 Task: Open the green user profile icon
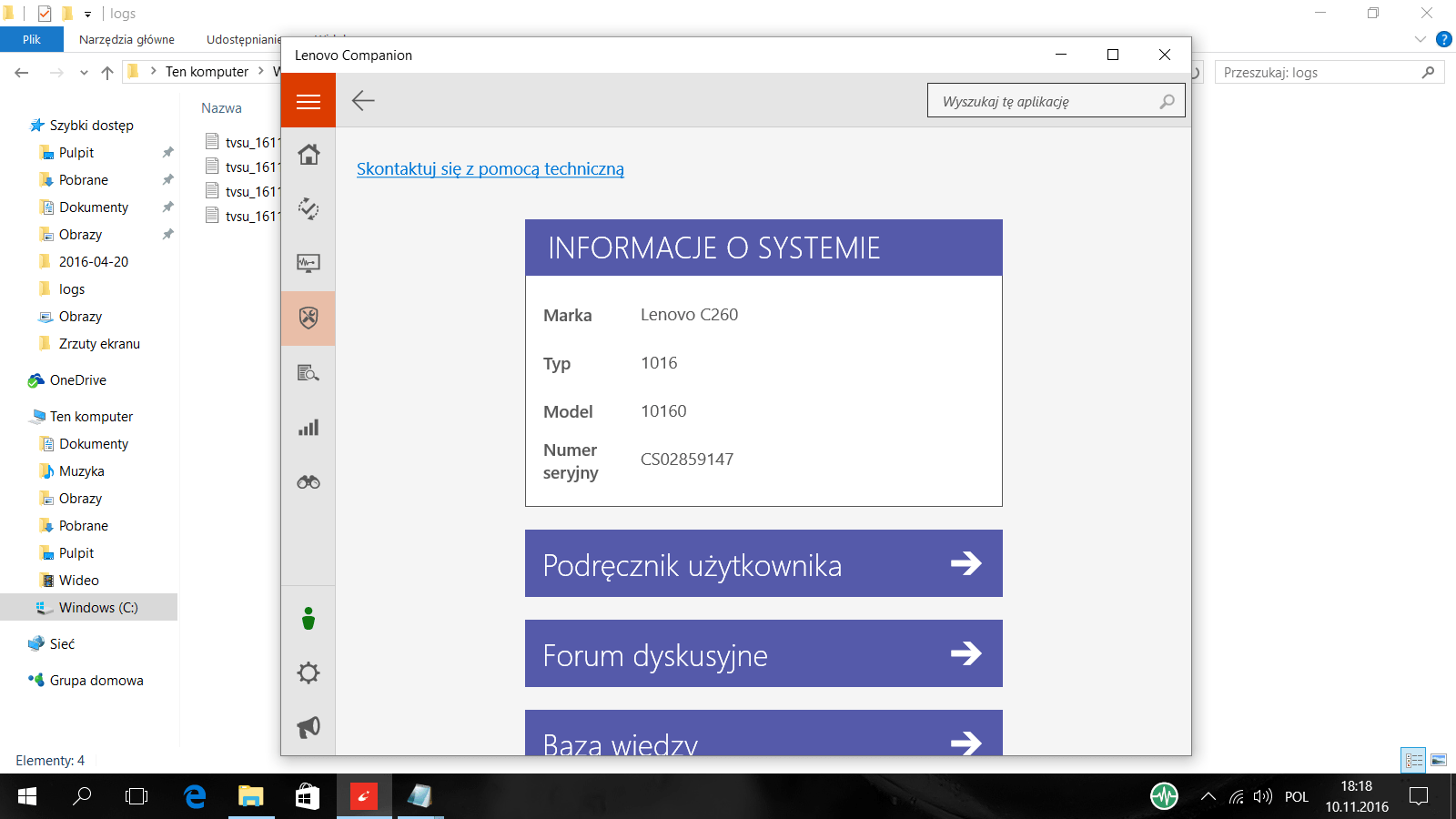pyautogui.click(x=308, y=619)
